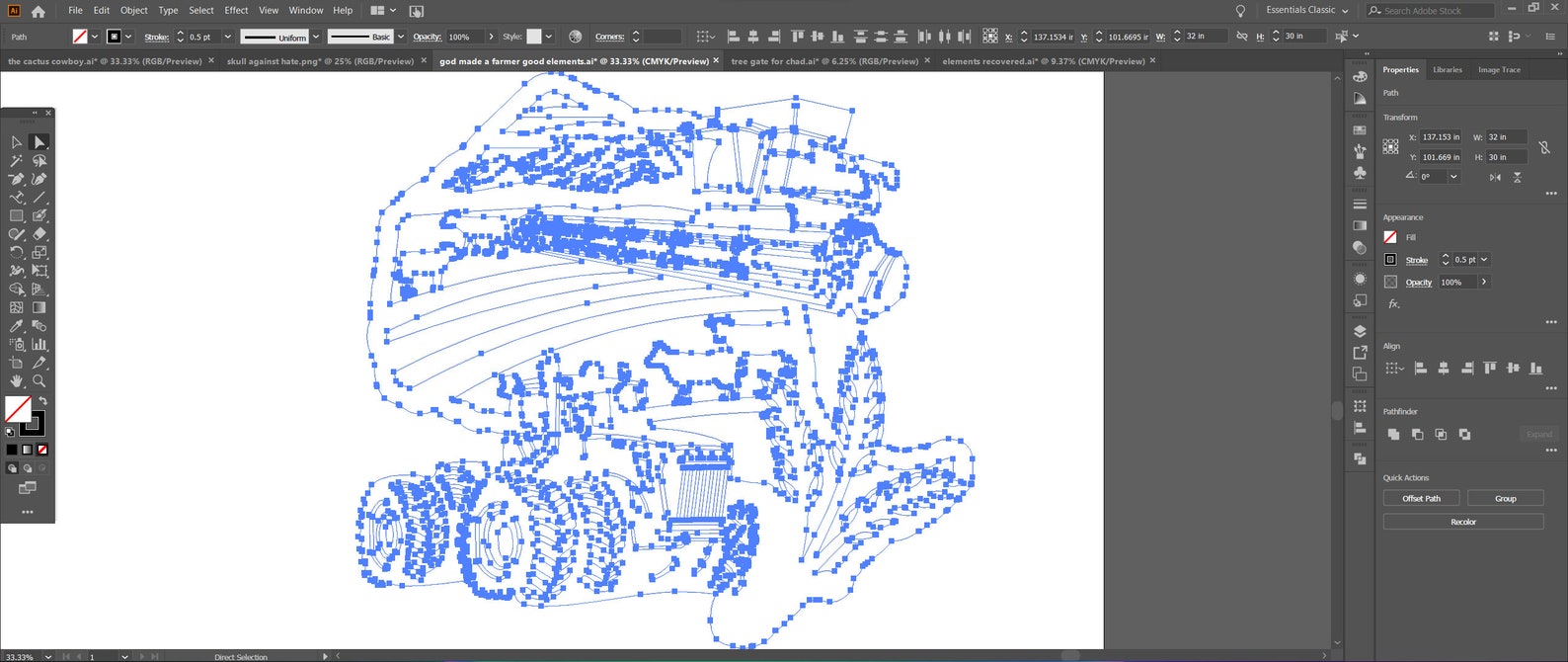Screen dimensions: 1568x662
Task: Swap fill and stroke colors
Action: [x=42, y=401]
